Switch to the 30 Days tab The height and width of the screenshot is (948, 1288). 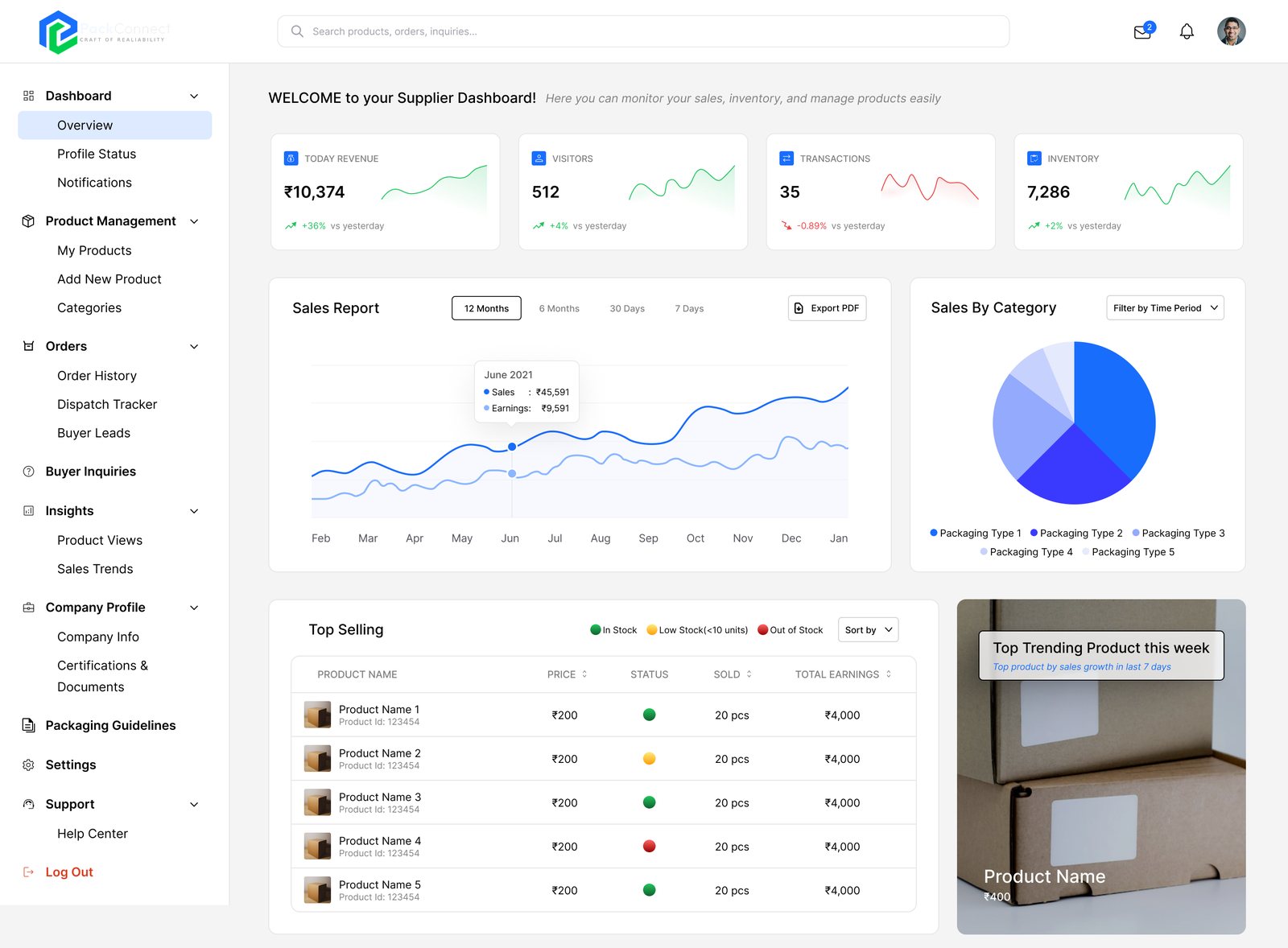[x=627, y=308]
